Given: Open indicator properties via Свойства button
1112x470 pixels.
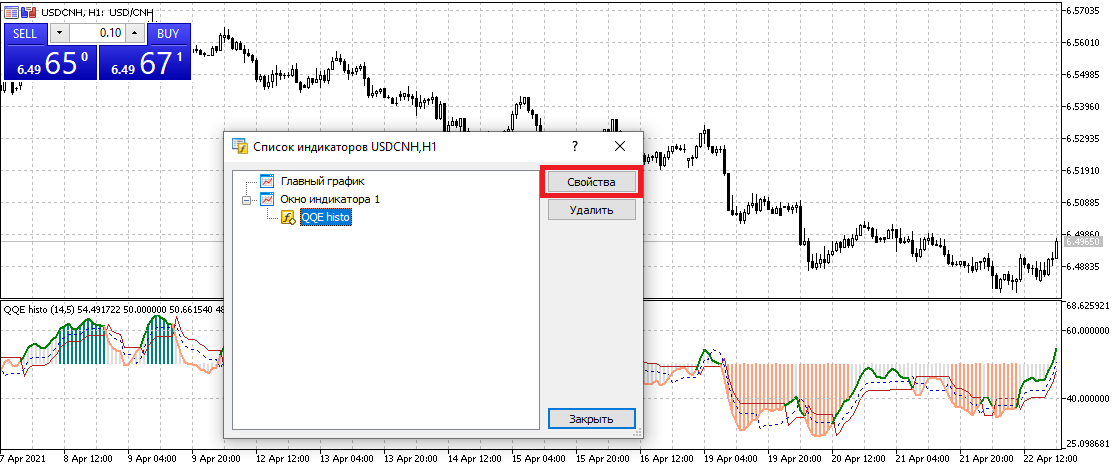Looking at the screenshot, I should (591, 183).
